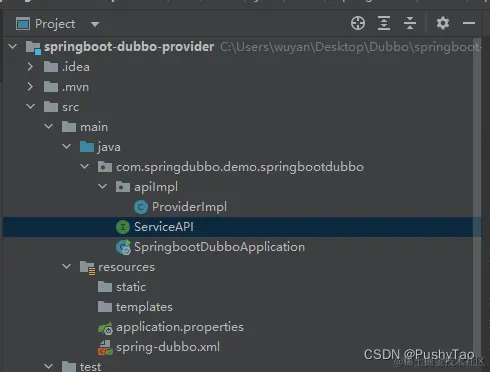Click the apiImpl package icon
The height and width of the screenshot is (372, 490).
(123, 187)
